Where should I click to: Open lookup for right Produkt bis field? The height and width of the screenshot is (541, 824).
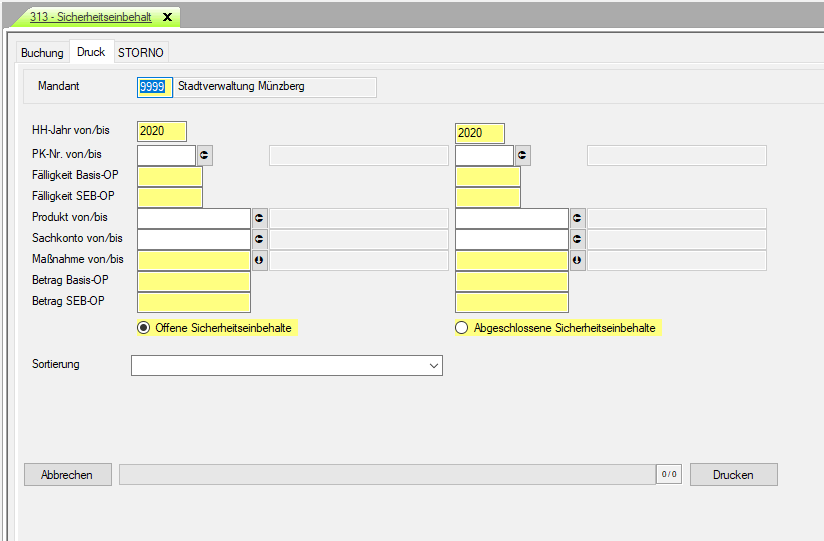pyautogui.click(x=578, y=218)
